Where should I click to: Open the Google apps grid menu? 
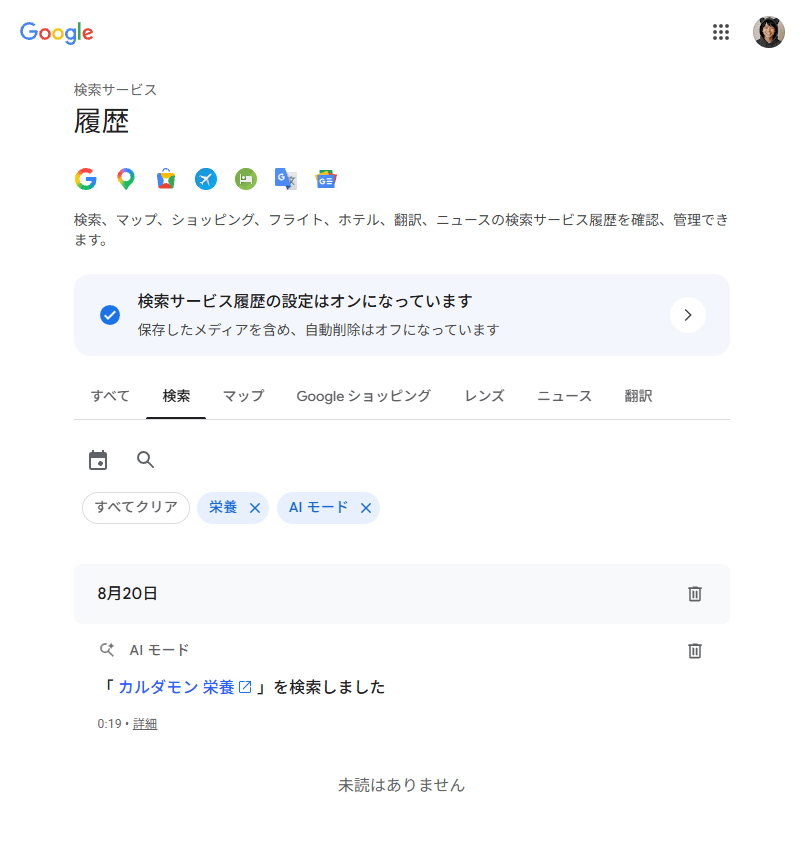720,32
